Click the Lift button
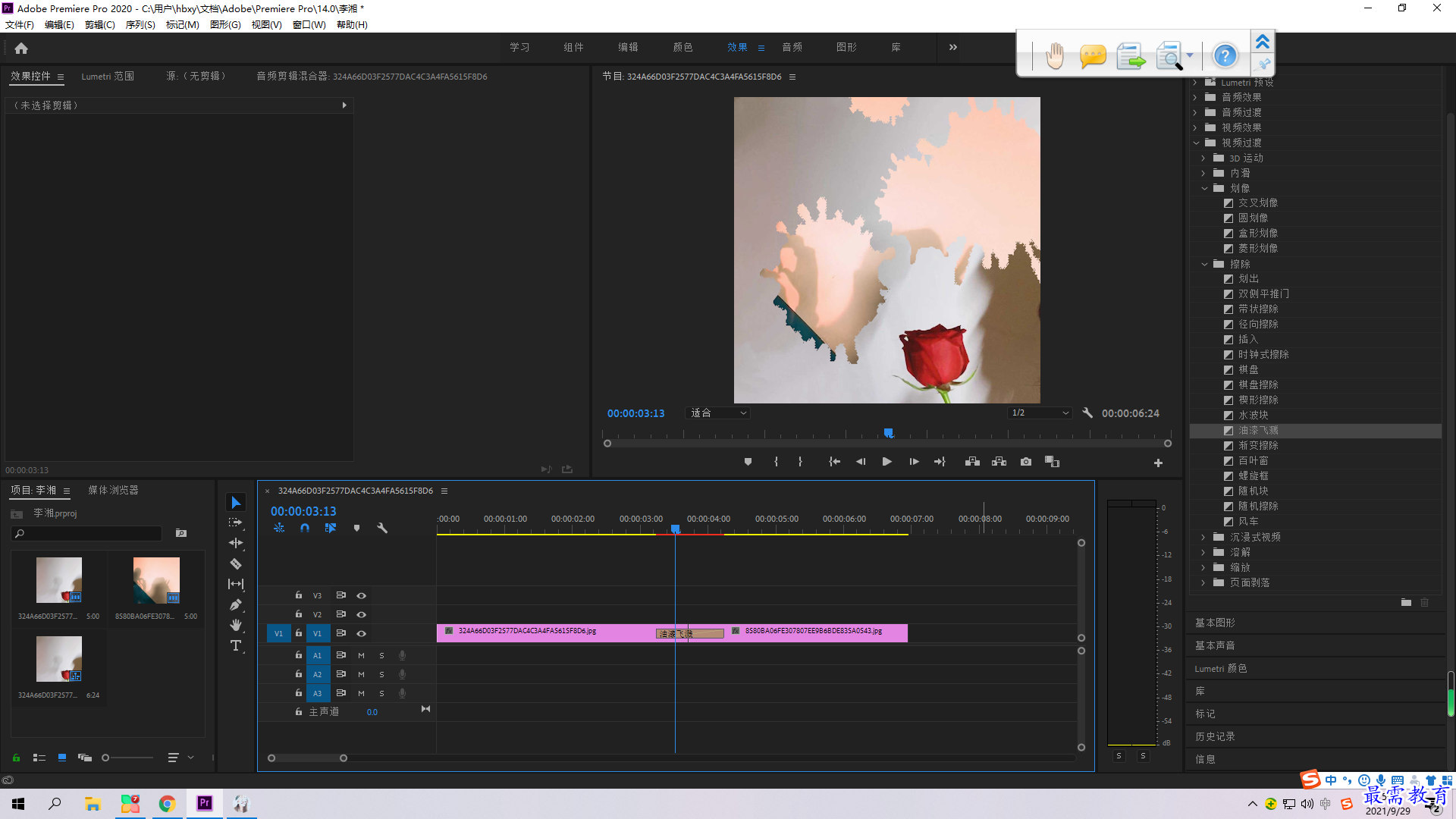Screen dimensions: 1456x819 972,462
